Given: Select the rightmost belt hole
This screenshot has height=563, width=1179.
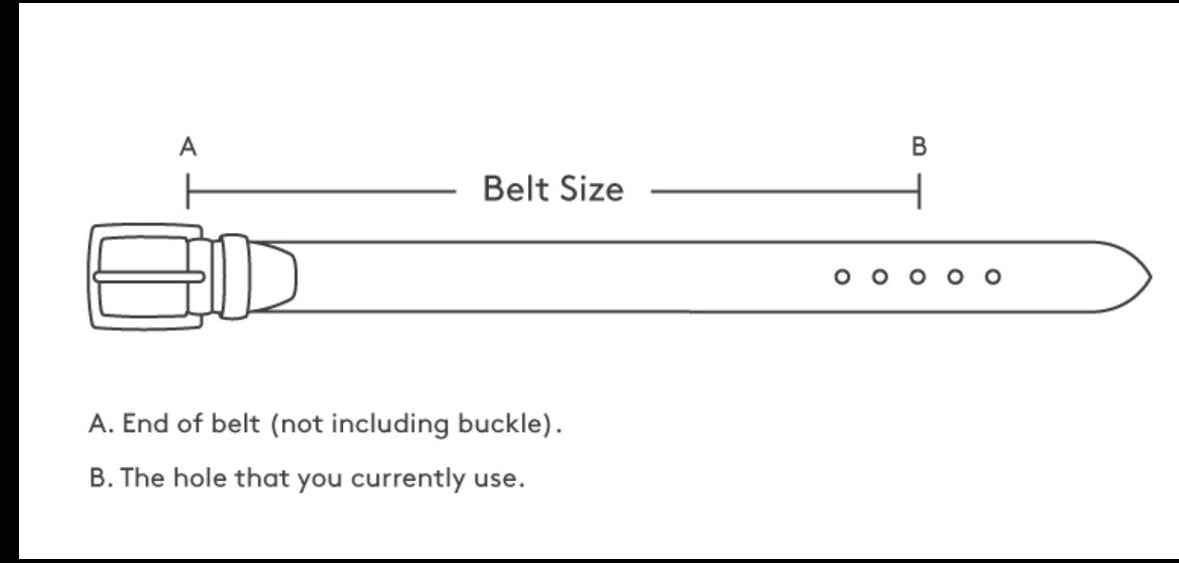Looking at the screenshot, I should (x=992, y=277).
